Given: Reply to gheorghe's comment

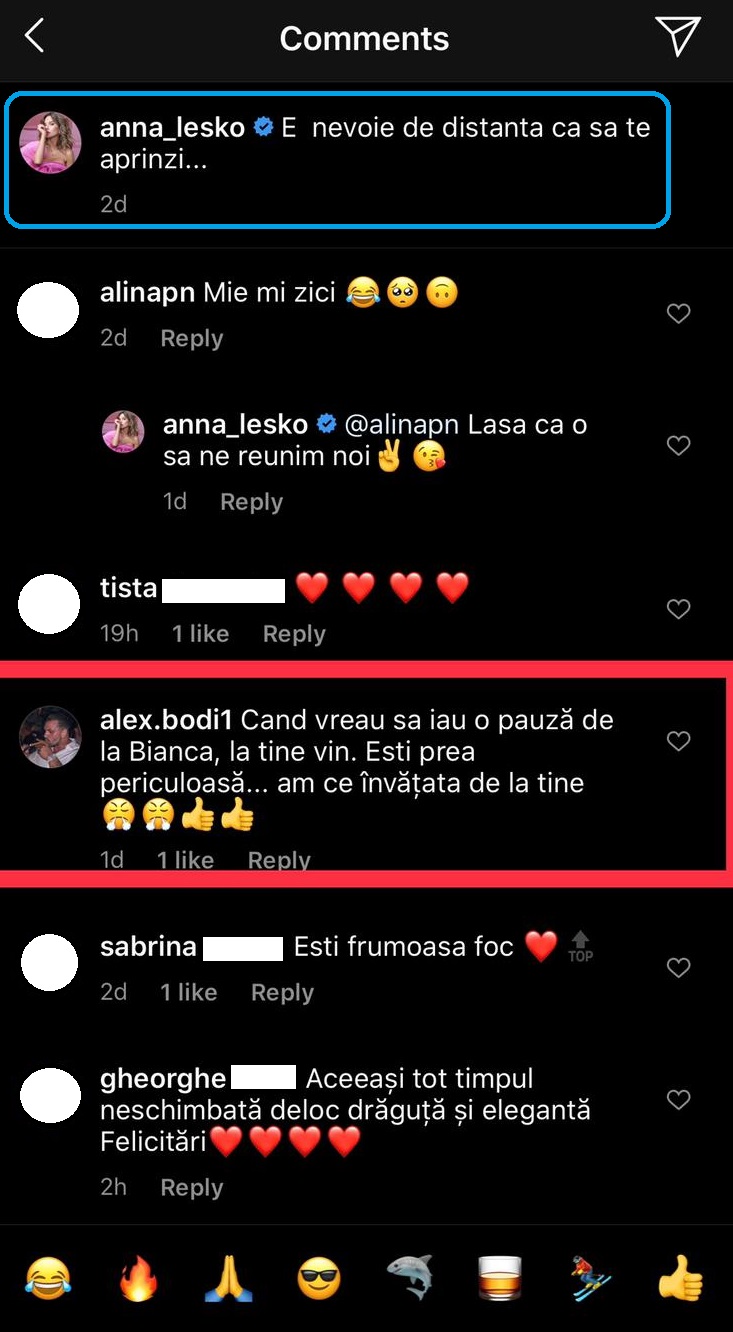Looking at the screenshot, I should [192, 1188].
